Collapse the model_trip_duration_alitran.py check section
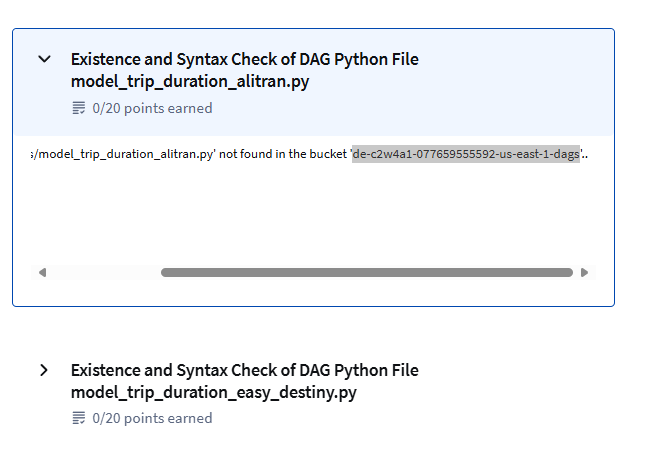The image size is (652, 466). [x=44, y=59]
